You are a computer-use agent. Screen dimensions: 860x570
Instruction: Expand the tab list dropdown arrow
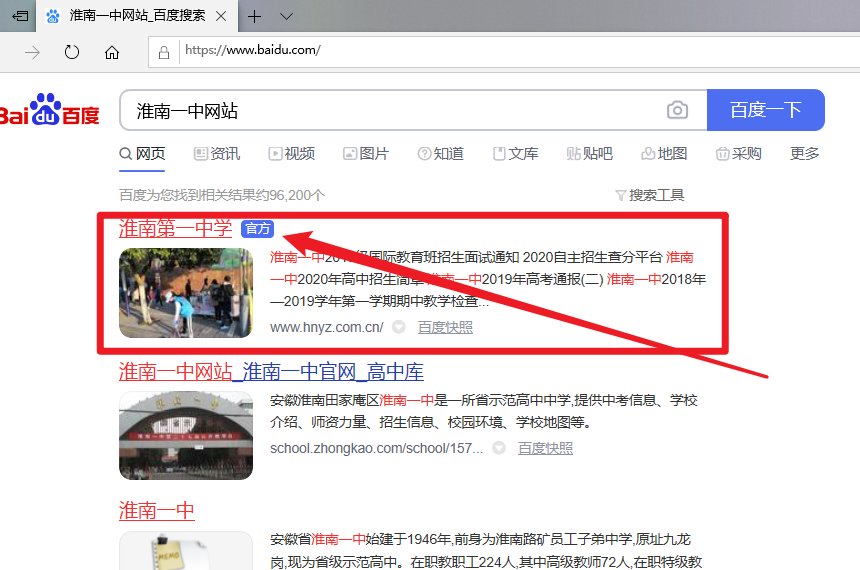[x=286, y=16]
